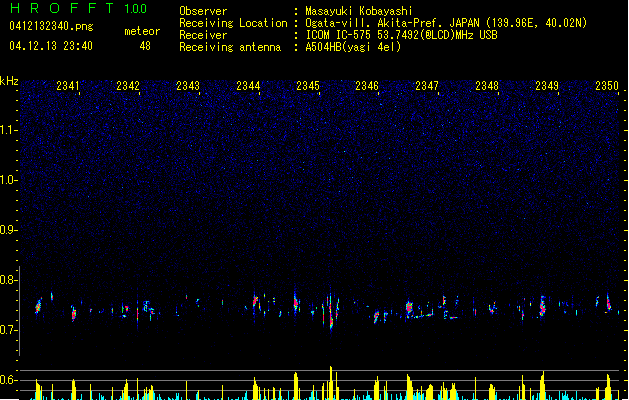Viewport: 629px width, 400px height.
Task: Click the 0.8 kHz axis label
Action: point(8,280)
